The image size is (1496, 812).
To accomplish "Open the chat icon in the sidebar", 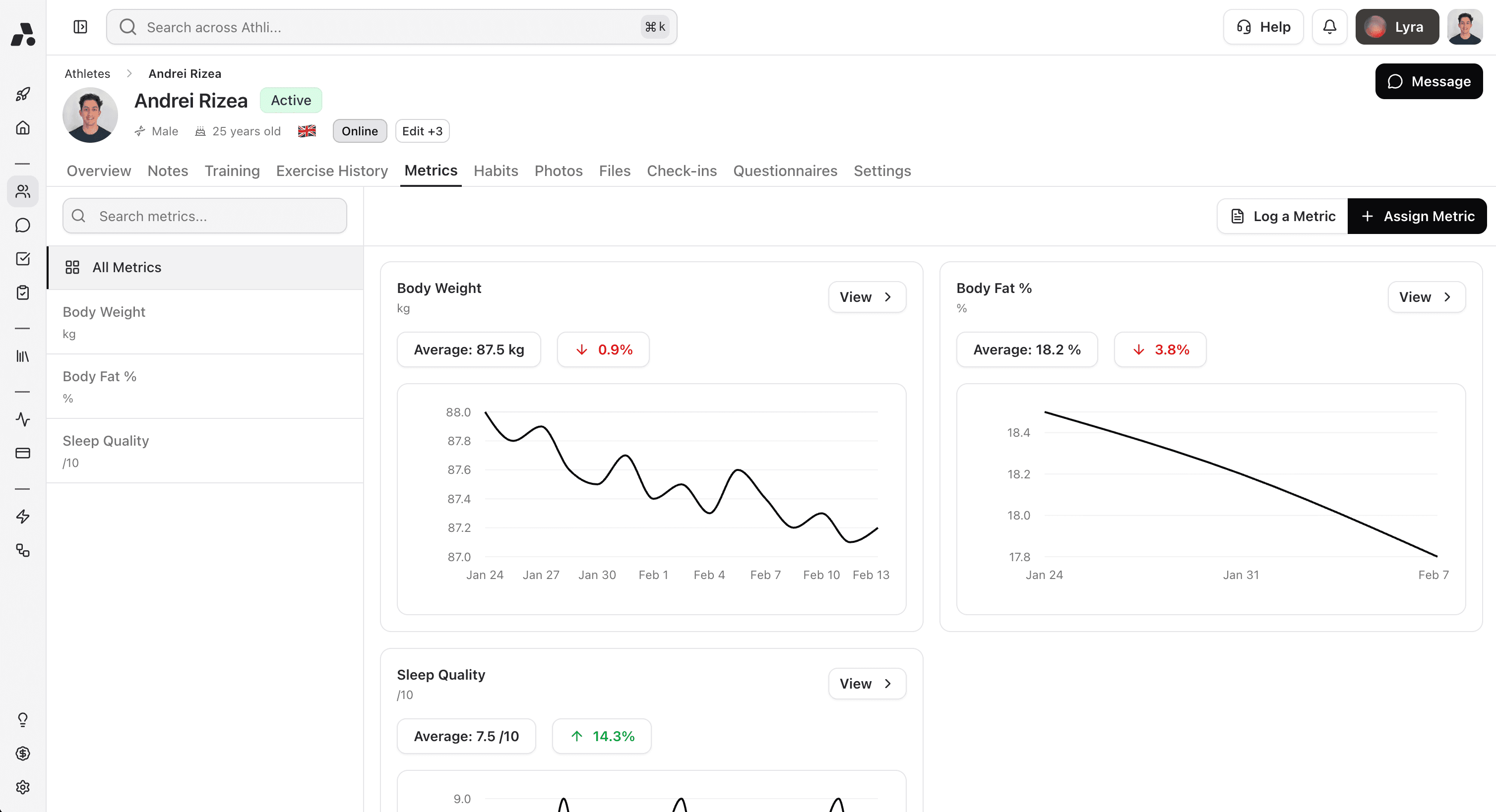I will (x=23, y=225).
